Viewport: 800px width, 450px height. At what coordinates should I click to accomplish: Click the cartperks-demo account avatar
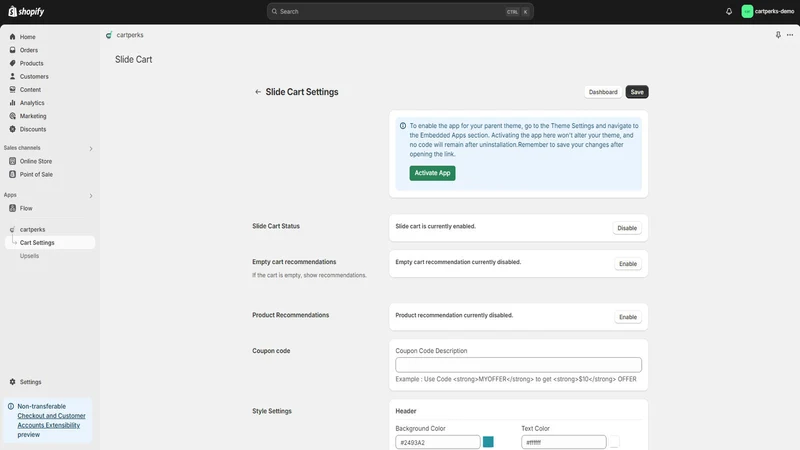point(747,11)
